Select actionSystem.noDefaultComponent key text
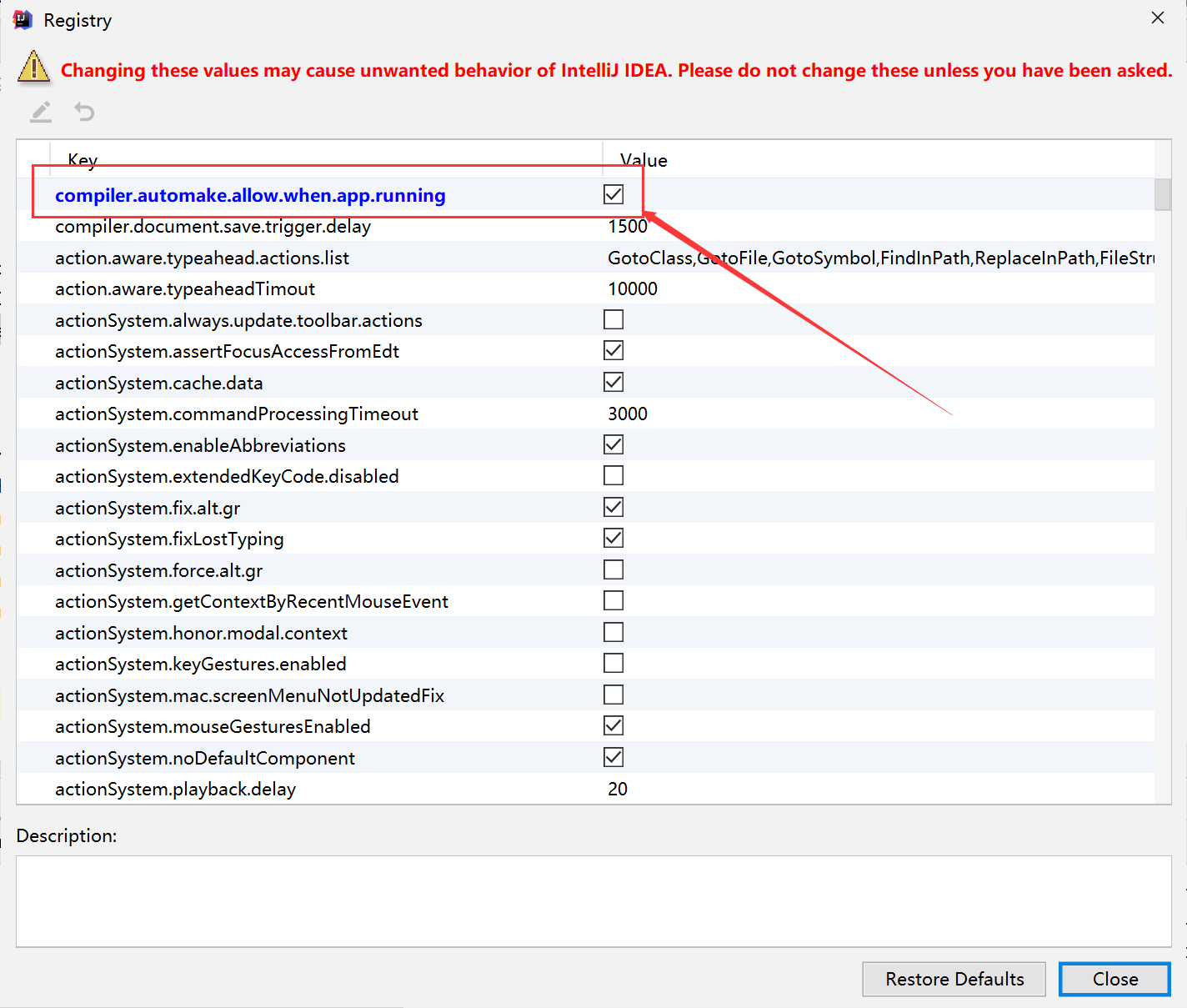The width and height of the screenshot is (1187, 1008). [x=205, y=758]
